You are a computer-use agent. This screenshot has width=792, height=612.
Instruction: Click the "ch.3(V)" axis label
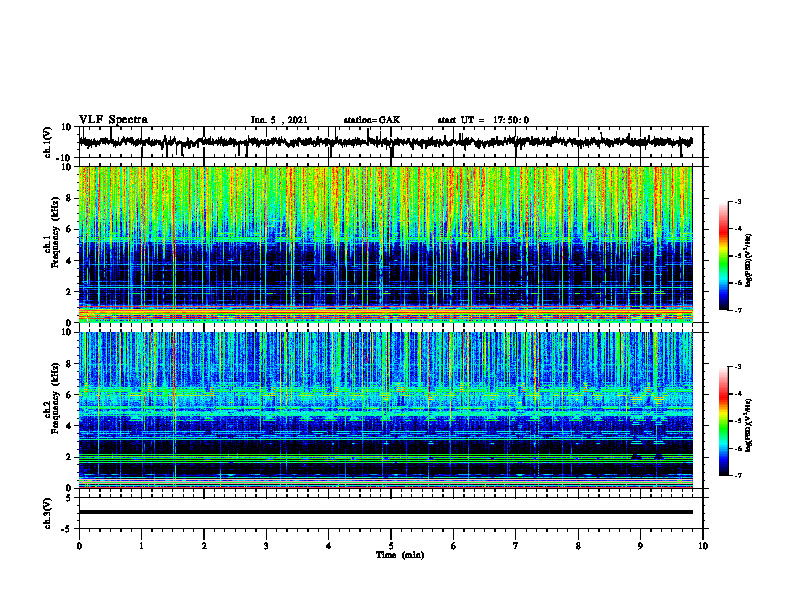point(48,513)
